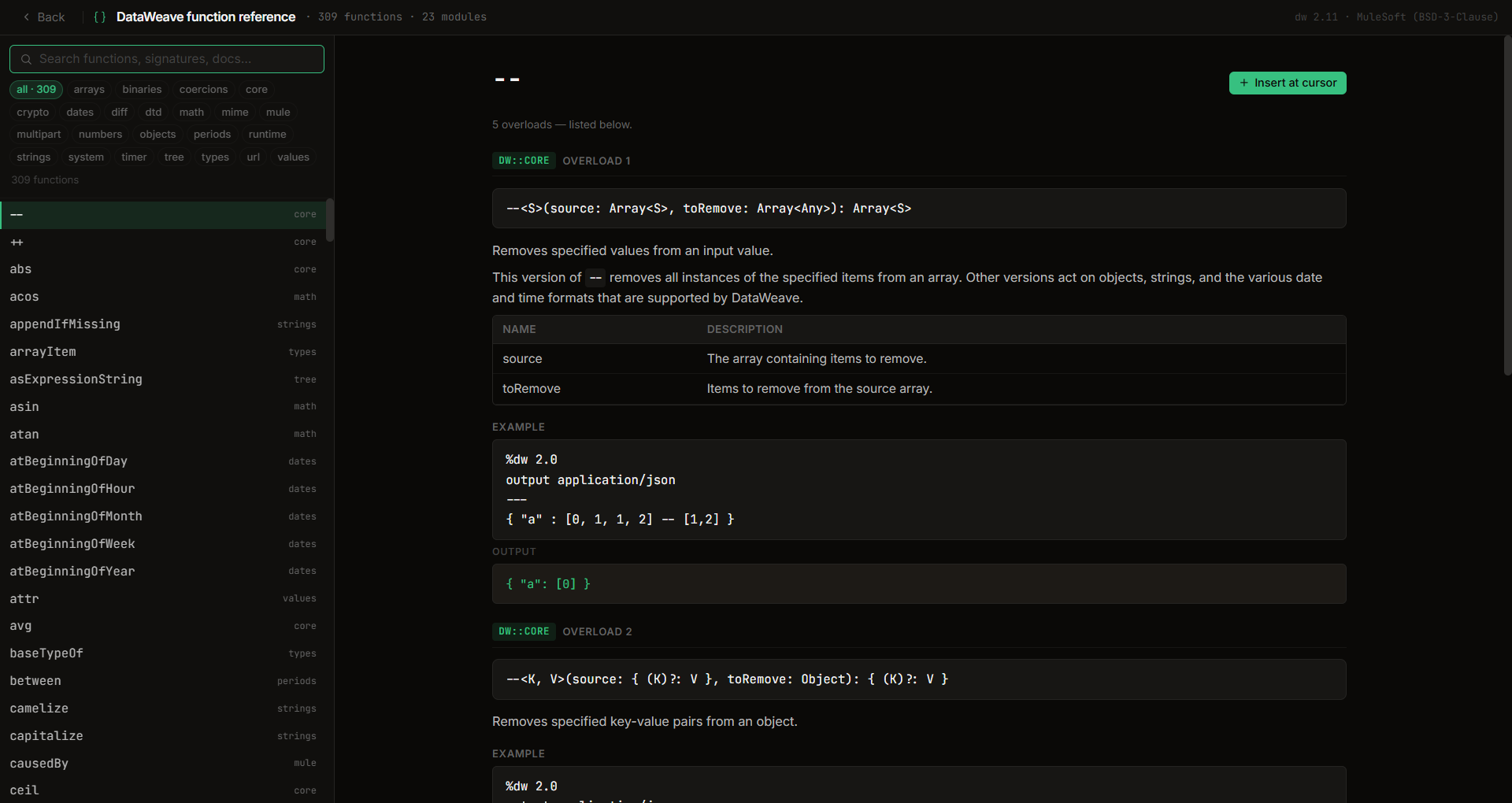Screen dimensions: 1512x803
Task: Click the DW::CORE badge for Overload 1
Action: pyautogui.click(x=524, y=161)
